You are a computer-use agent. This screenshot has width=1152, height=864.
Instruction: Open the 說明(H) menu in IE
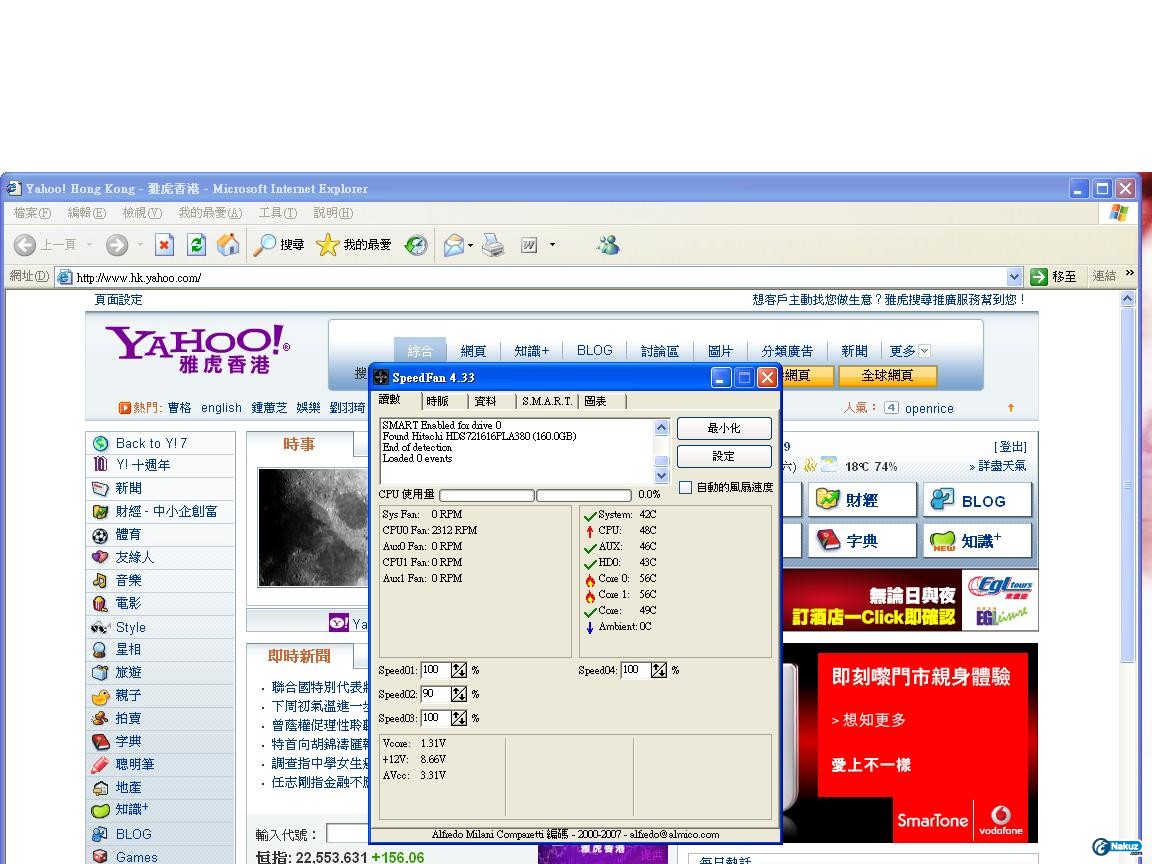click(x=333, y=213)
